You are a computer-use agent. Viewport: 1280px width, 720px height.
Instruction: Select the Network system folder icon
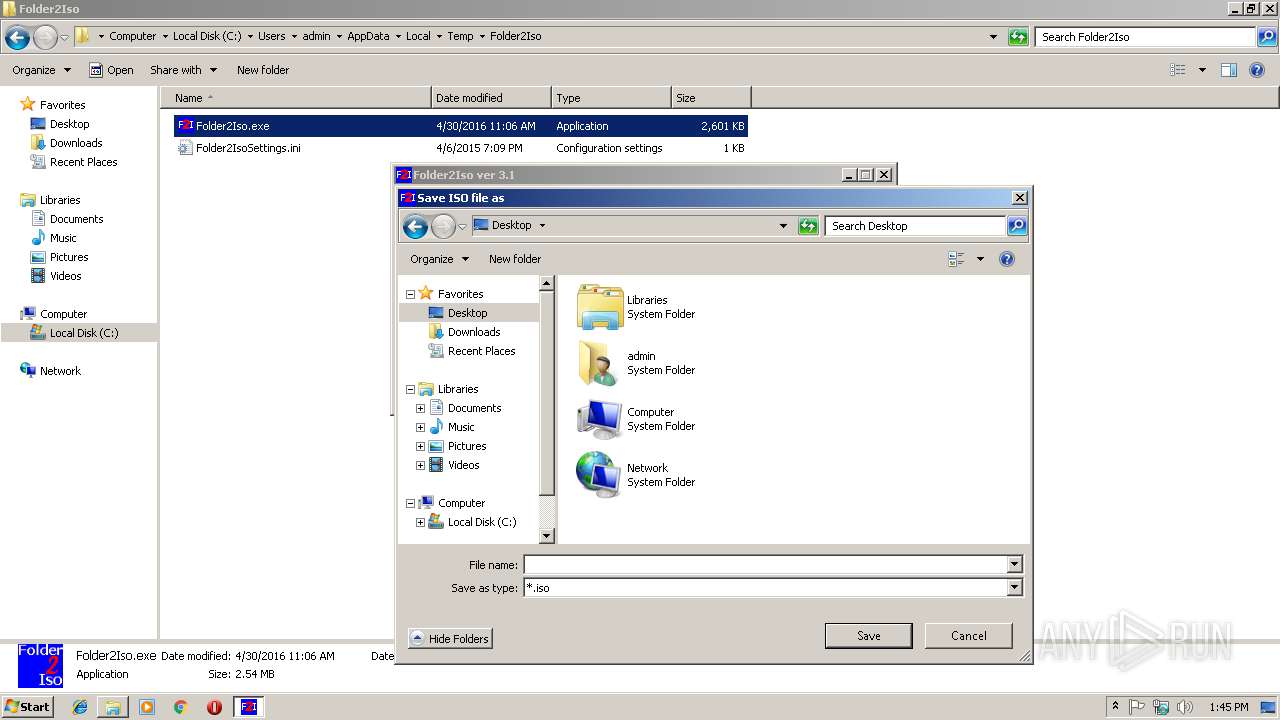click(600, 475)
